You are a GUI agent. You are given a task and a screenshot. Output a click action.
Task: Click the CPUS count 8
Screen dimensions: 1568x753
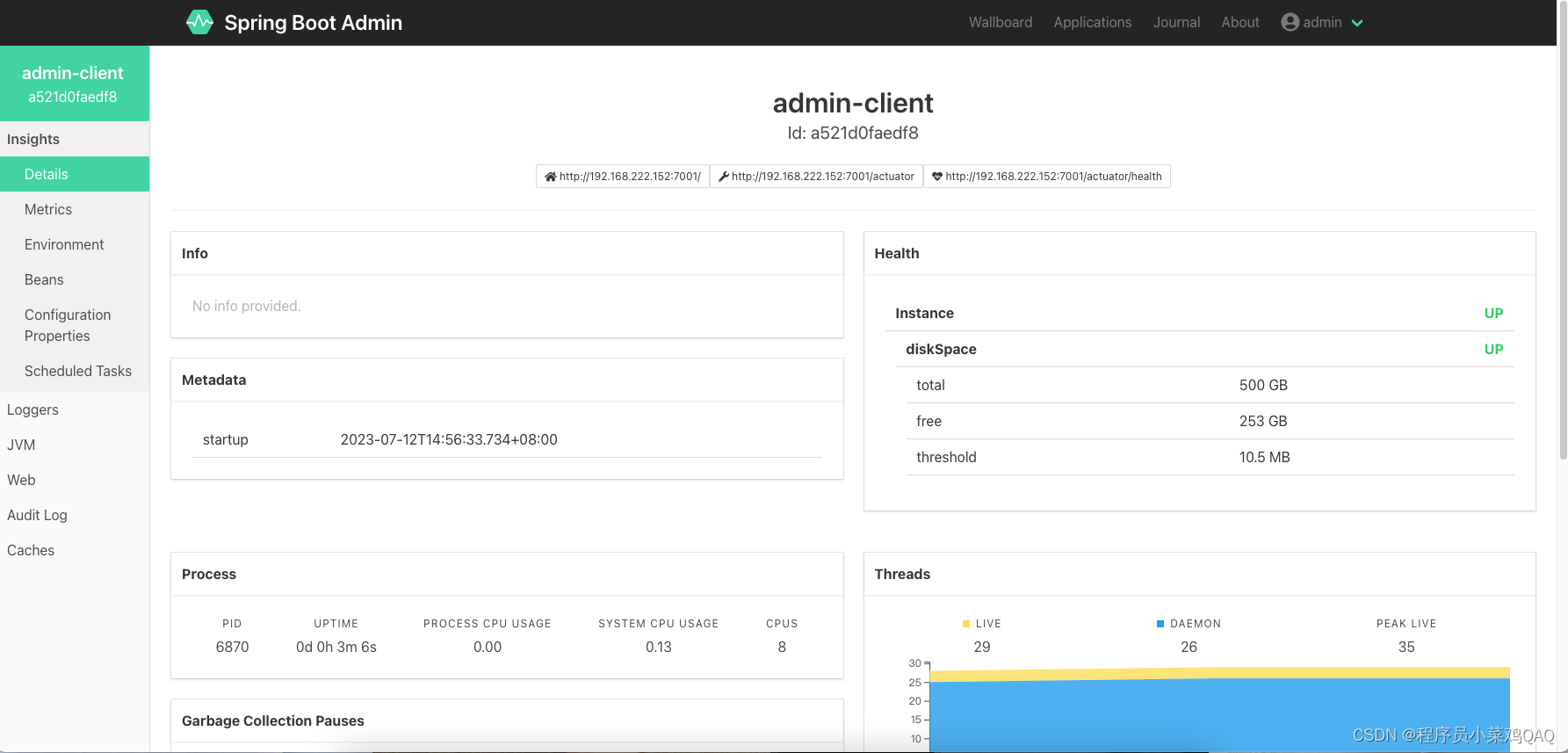(x=782, y=647)
